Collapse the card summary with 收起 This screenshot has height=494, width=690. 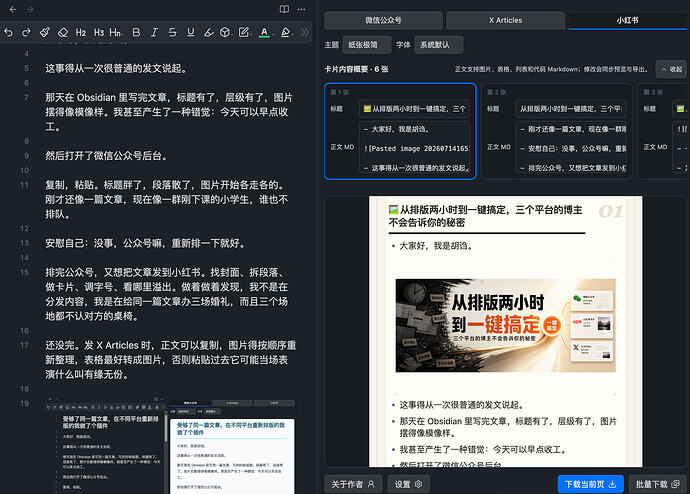coord(671,69)
